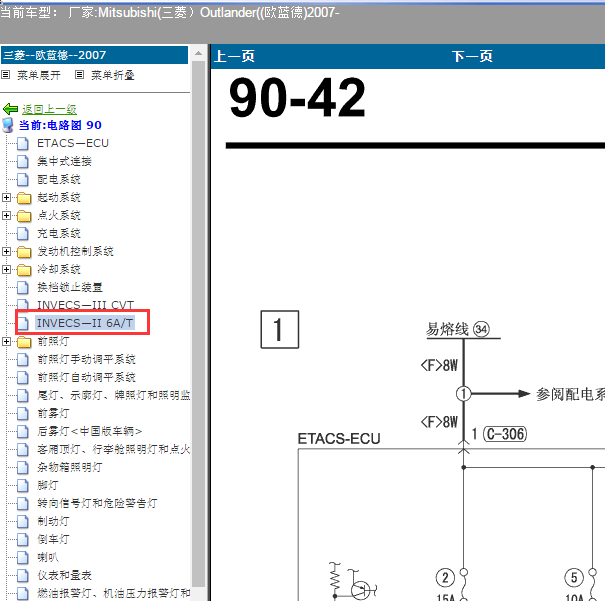Screen dimensions: 605x601
Task: Click the sidebar vertical scrollbar track
Action: (199, 324)
